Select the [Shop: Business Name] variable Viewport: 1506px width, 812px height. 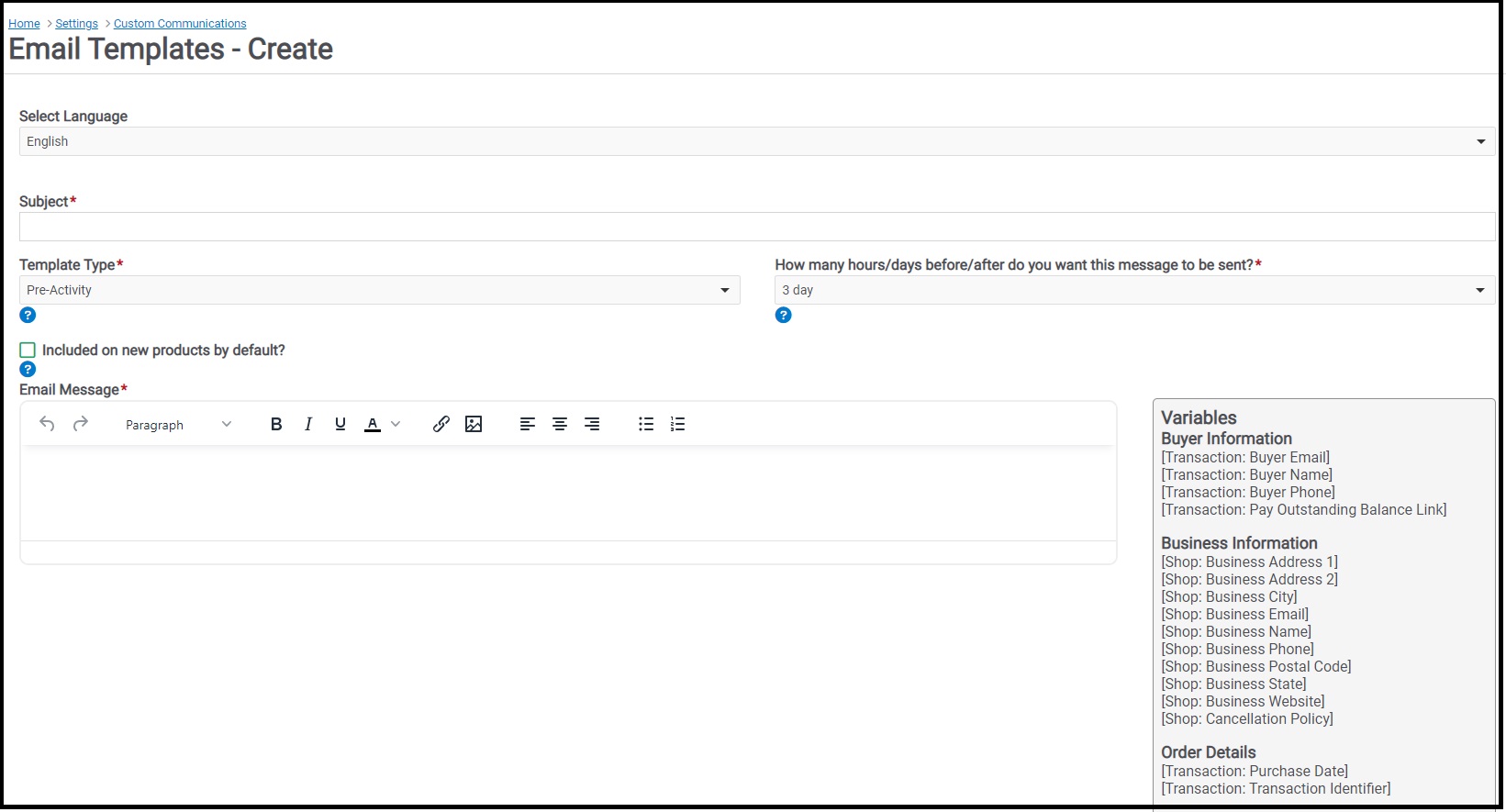click(1236, 631)
